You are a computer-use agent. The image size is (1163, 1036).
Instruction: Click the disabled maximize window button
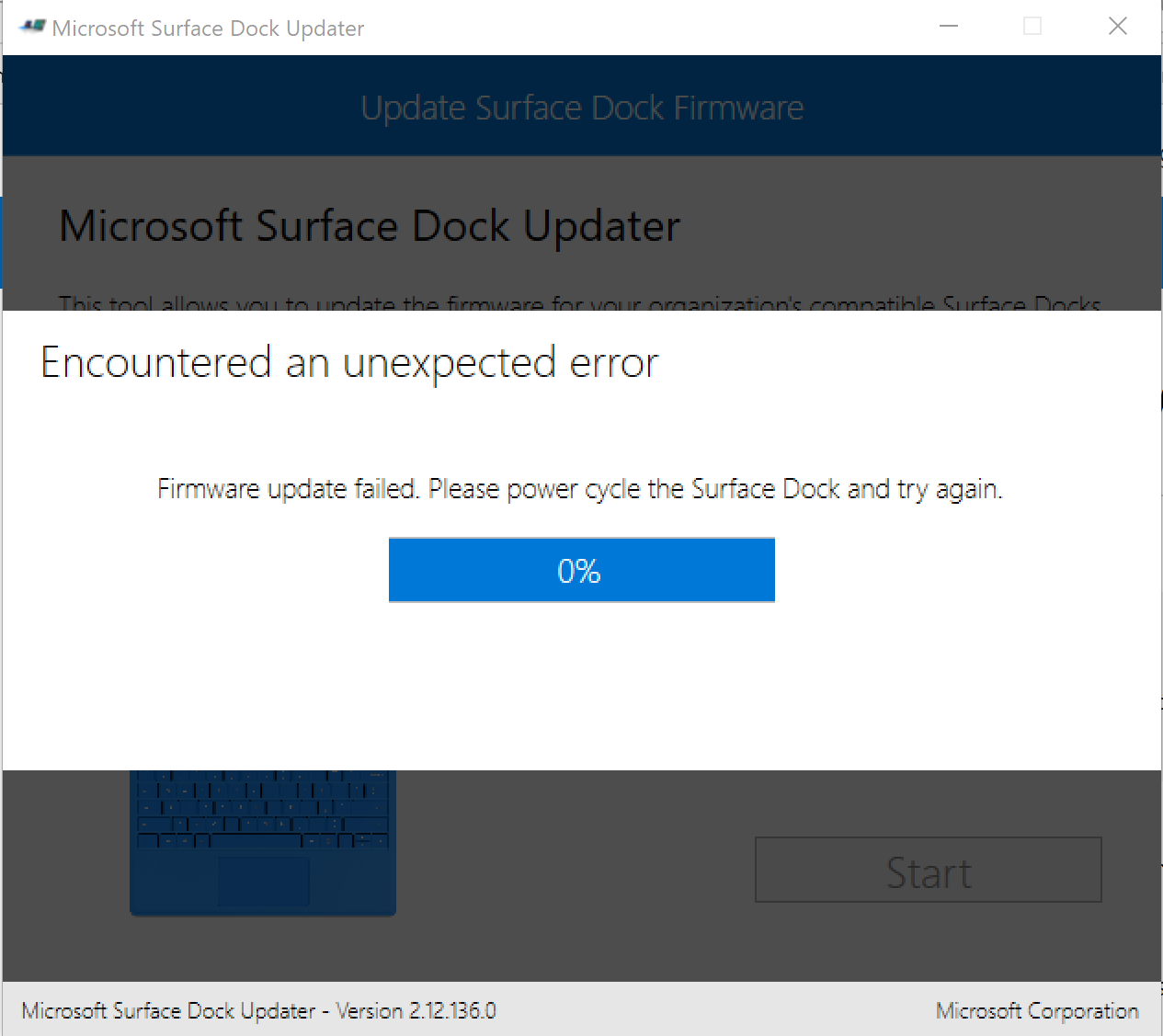click(x=1032, y=27)
